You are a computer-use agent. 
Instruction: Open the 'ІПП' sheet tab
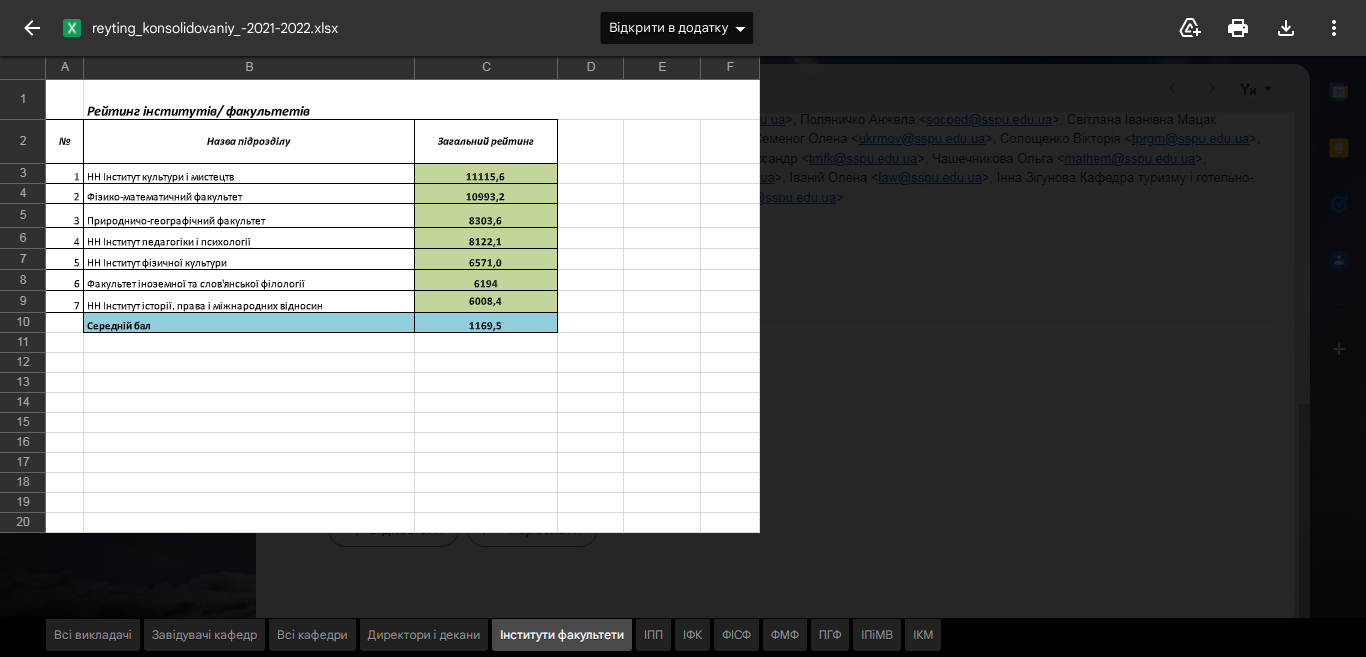point(653,635)
